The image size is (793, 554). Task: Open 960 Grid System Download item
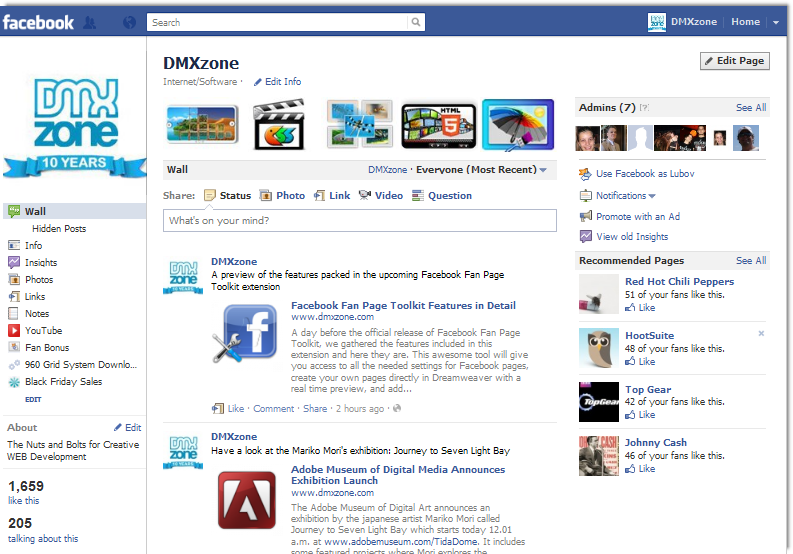73,365
